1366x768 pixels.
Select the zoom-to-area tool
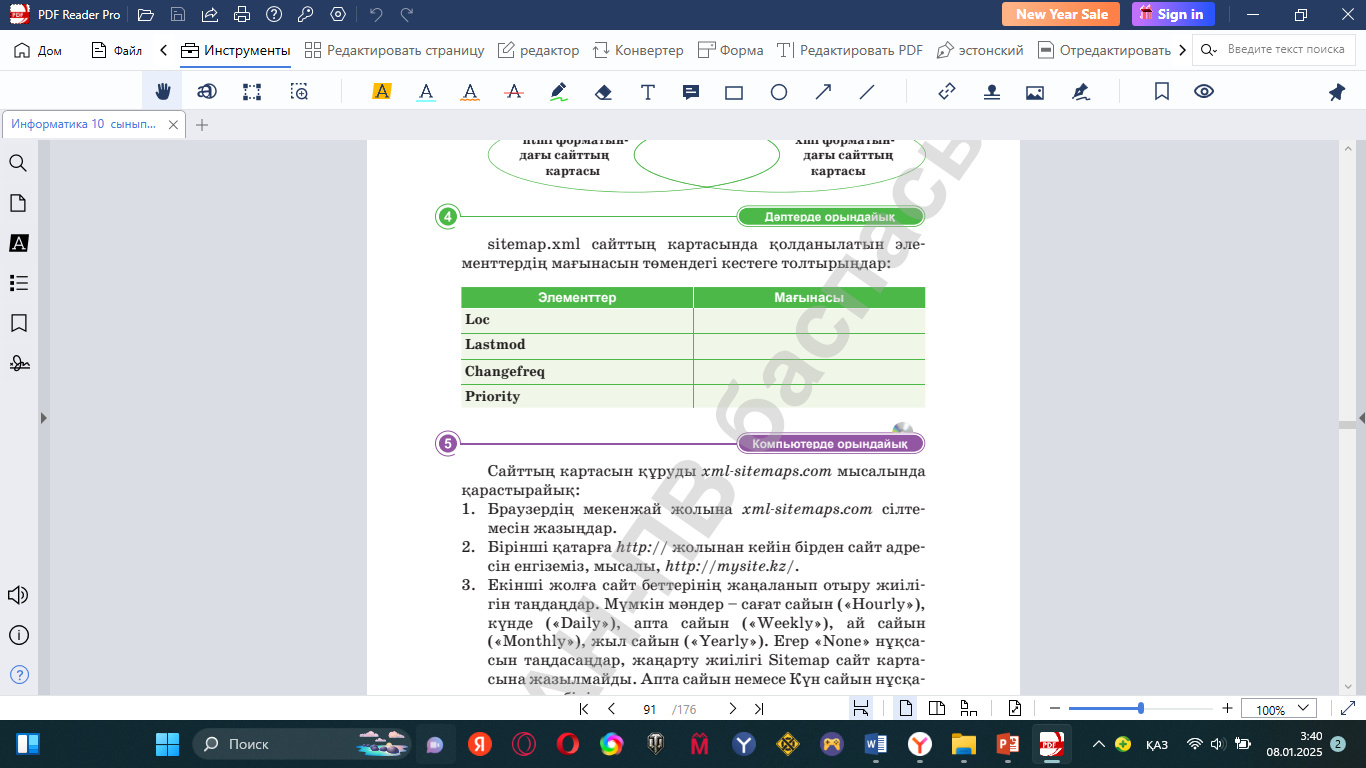coord(299,92)
